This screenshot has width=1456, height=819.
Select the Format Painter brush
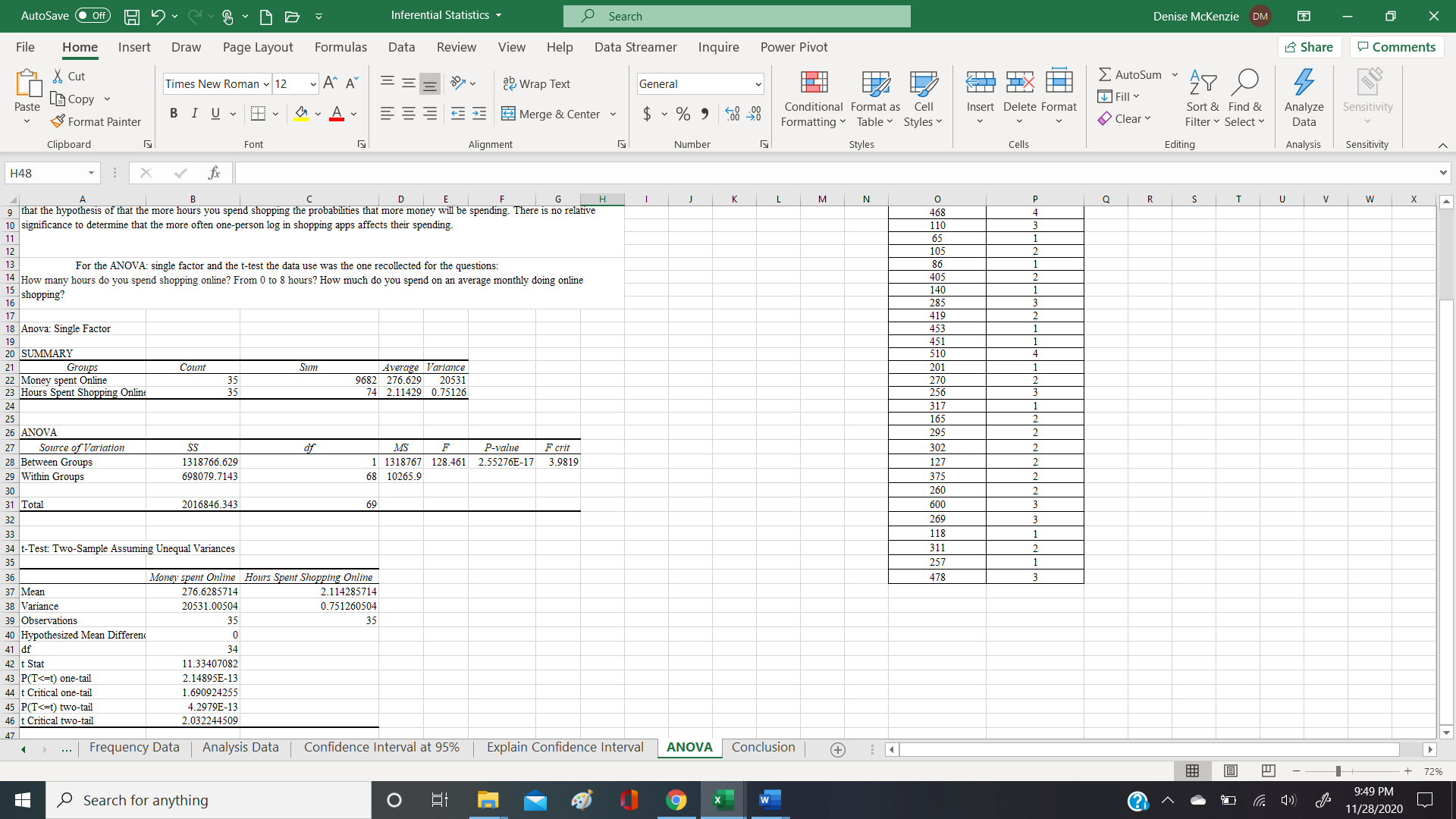[96, 121]
